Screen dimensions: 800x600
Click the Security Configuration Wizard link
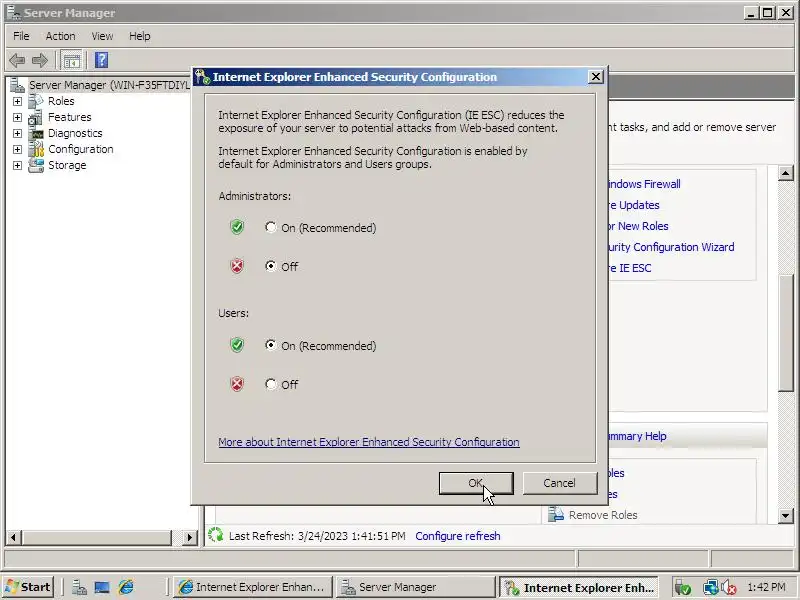672,247
